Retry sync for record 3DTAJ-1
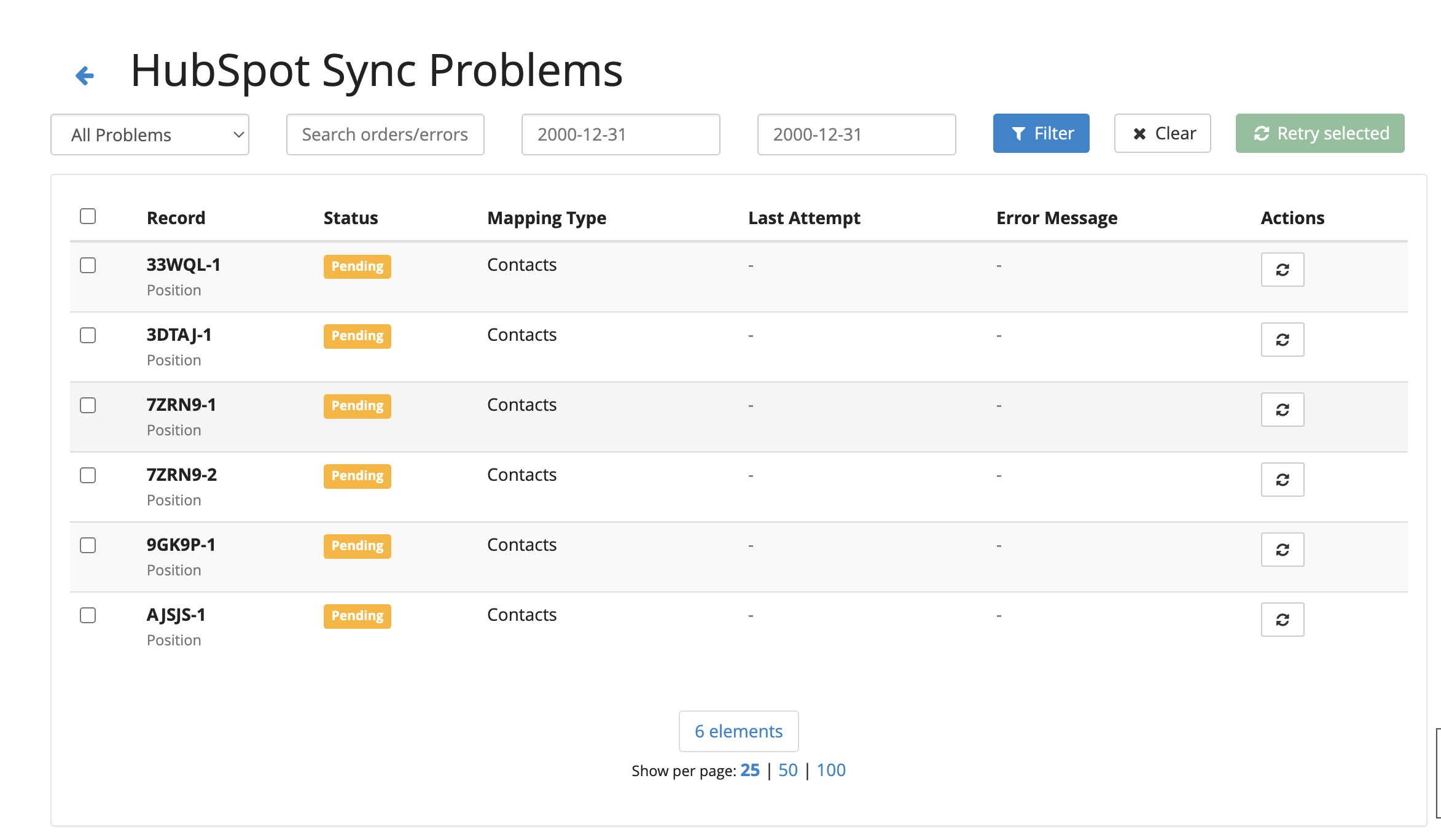Screen dimensions: 1441x840 [x=1283, y=340]
